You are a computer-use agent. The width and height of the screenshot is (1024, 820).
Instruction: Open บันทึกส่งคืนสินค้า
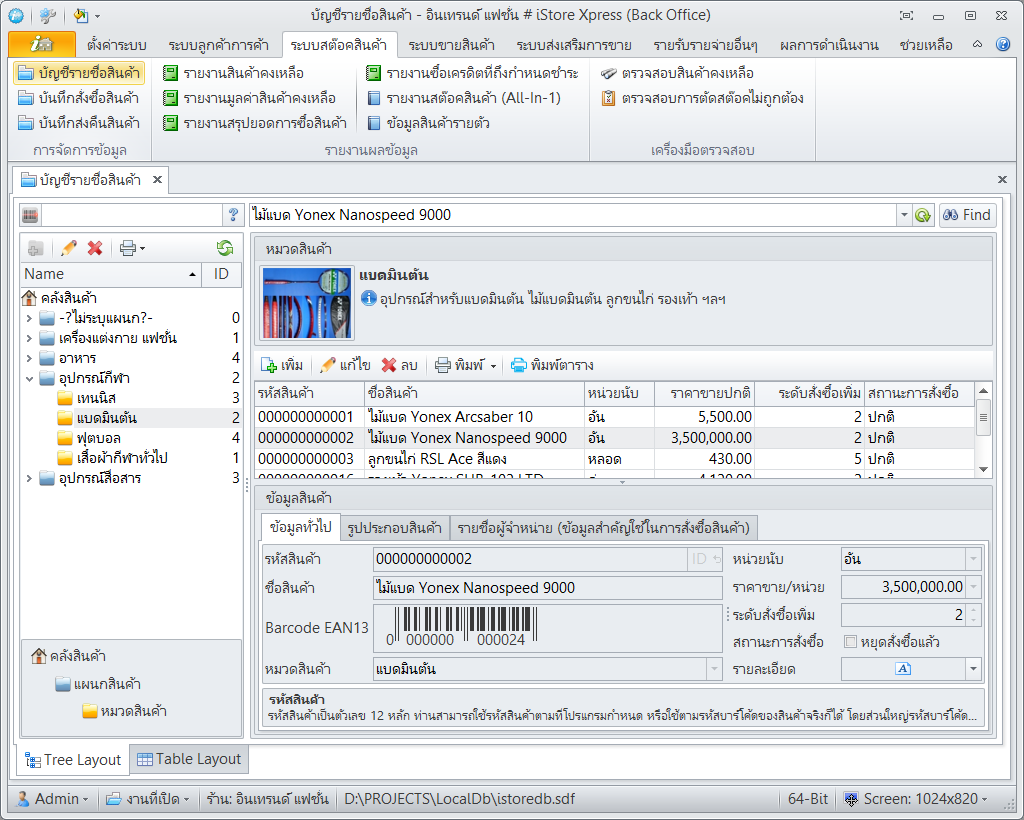click(x=78, y=123)
